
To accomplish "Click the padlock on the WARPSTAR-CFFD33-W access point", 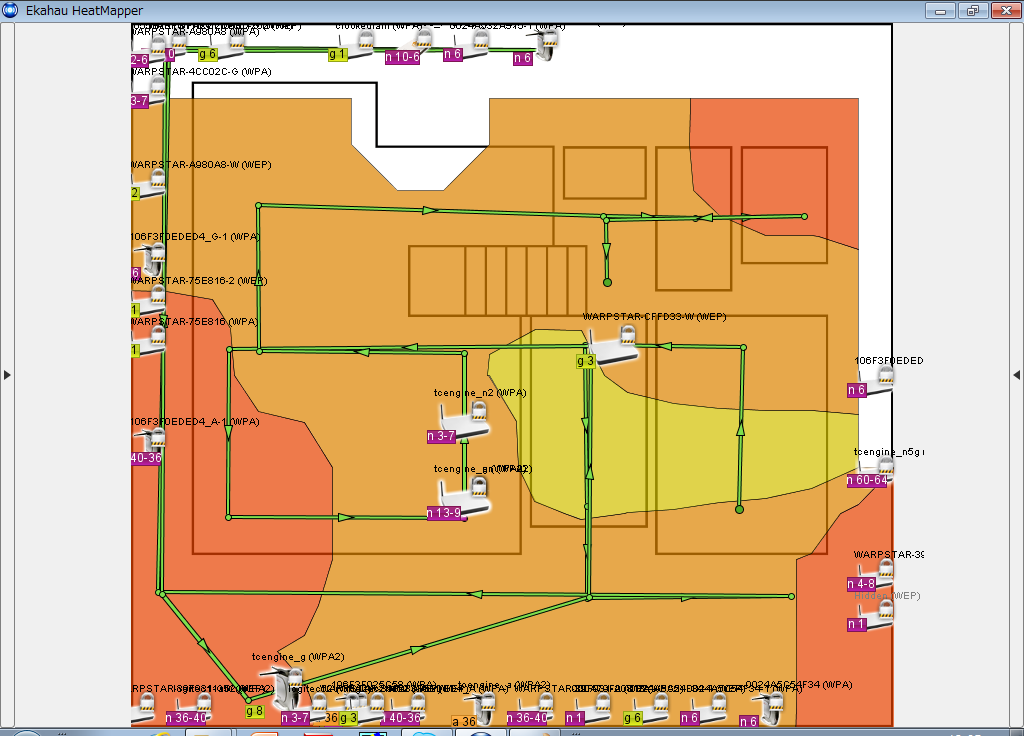I will [628, 335].
